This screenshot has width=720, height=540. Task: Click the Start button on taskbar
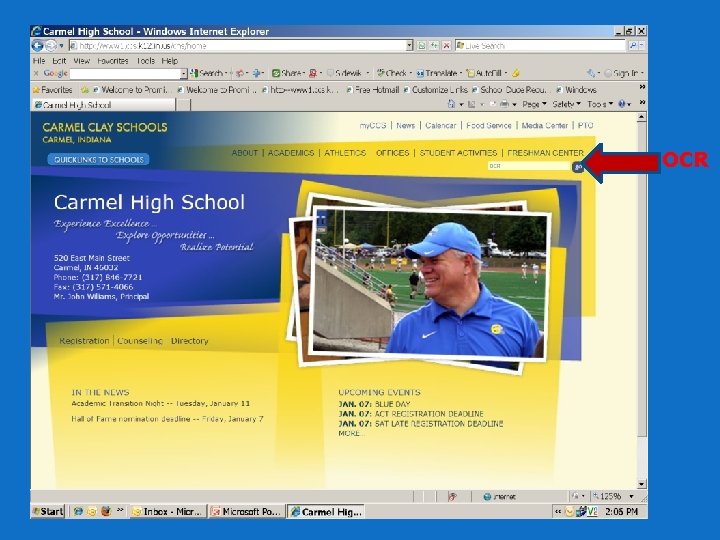coord(48,511)
